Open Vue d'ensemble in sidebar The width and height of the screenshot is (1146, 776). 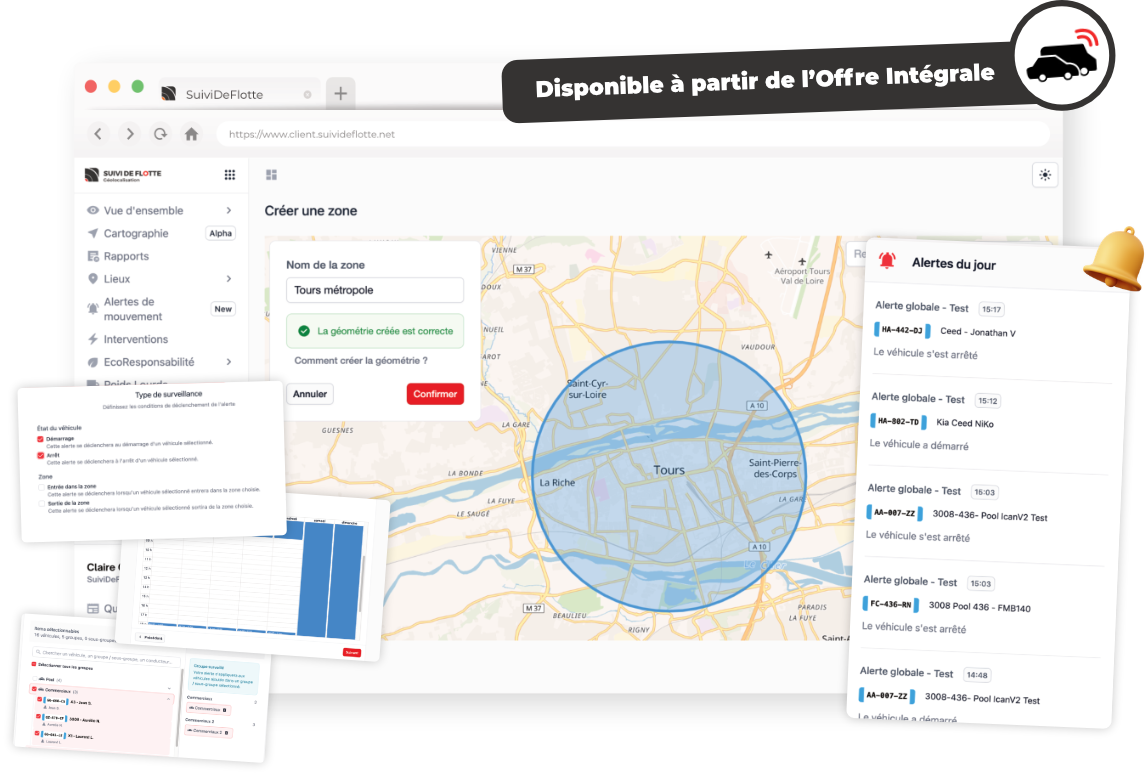point(143,210)
